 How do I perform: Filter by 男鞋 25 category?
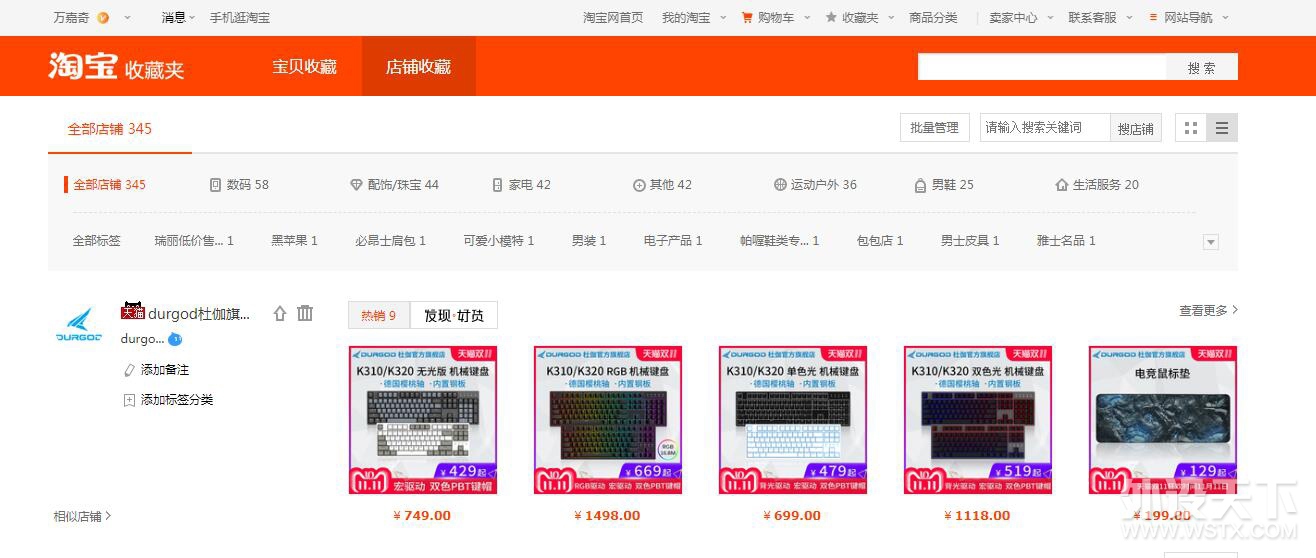tap(944, 185)
